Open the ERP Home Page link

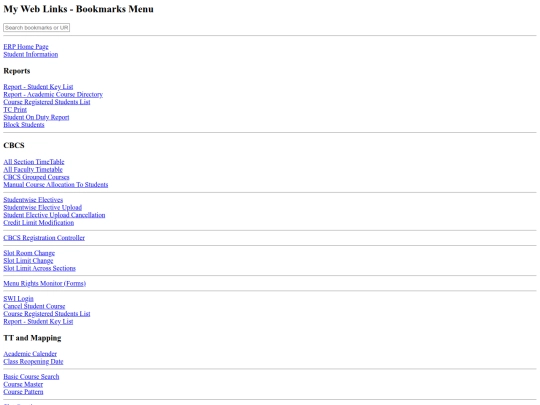coord(26,47)
